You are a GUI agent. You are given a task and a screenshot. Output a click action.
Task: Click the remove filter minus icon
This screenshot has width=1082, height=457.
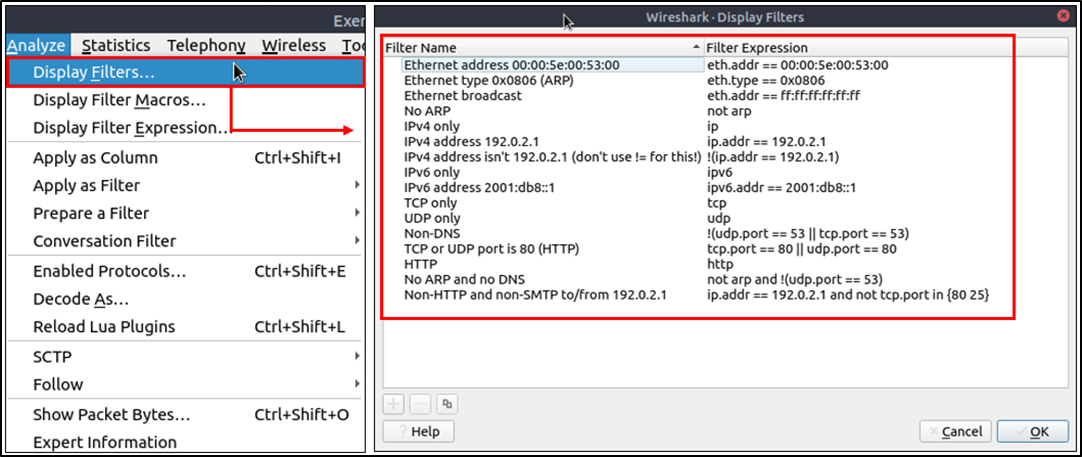(421, 403)
